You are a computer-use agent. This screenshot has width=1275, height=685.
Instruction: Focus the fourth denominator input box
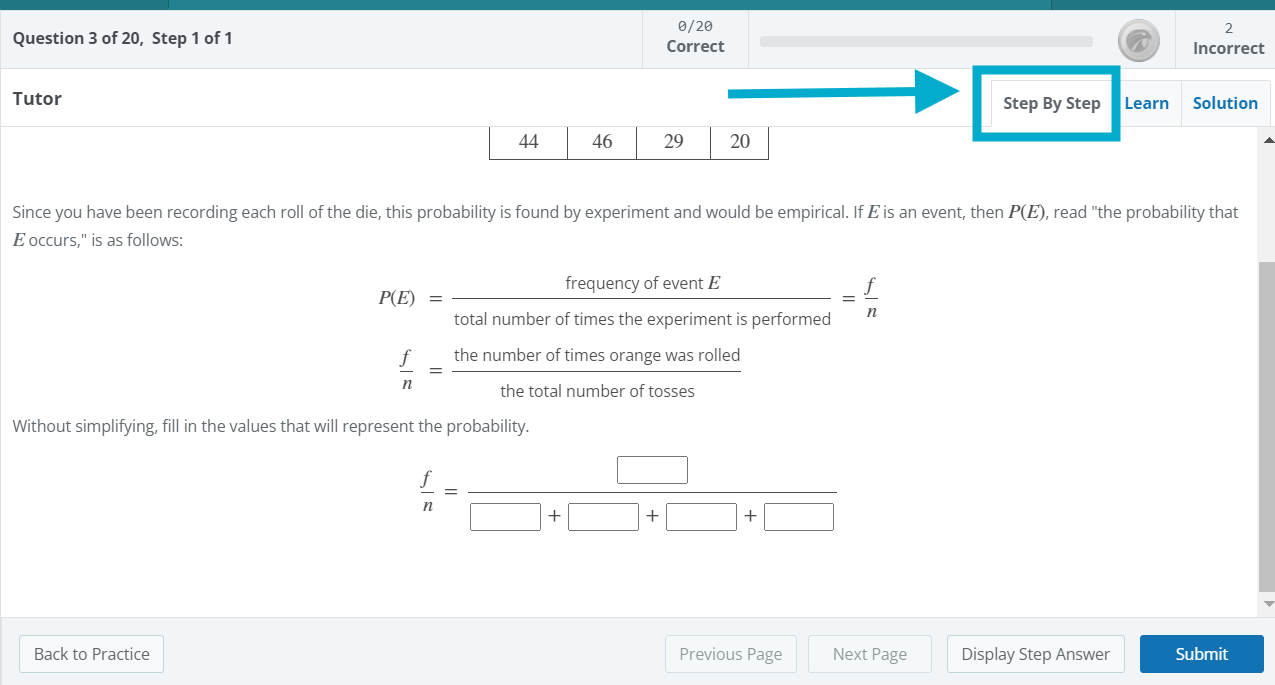click(798, 517)
